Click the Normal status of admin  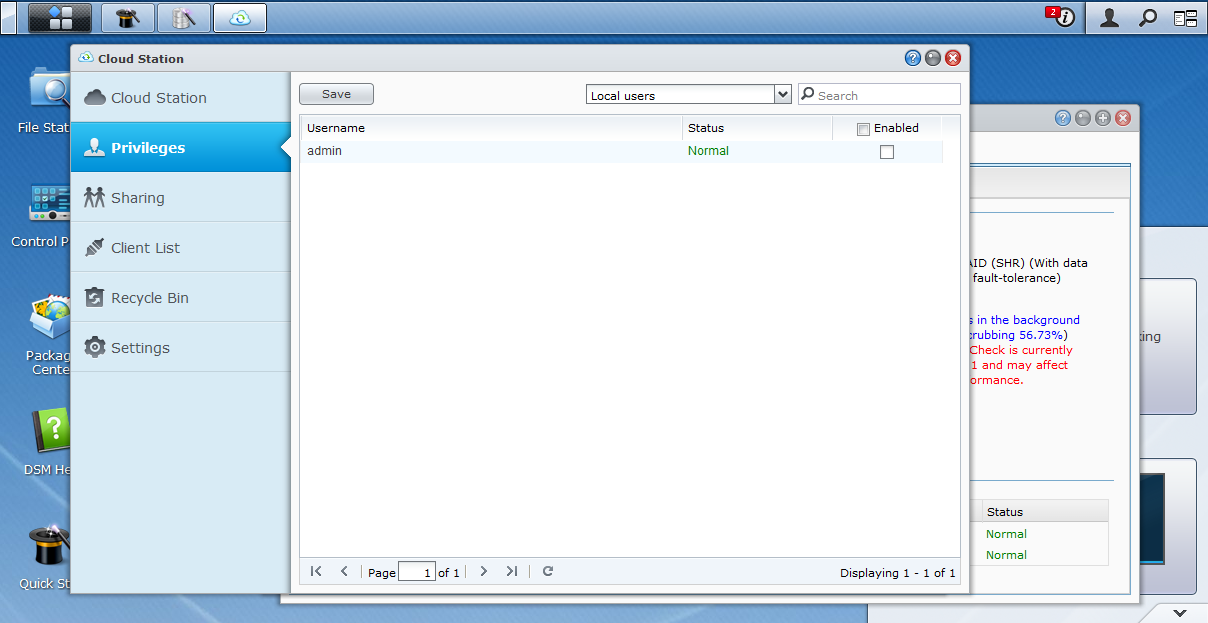coord(708,151)
